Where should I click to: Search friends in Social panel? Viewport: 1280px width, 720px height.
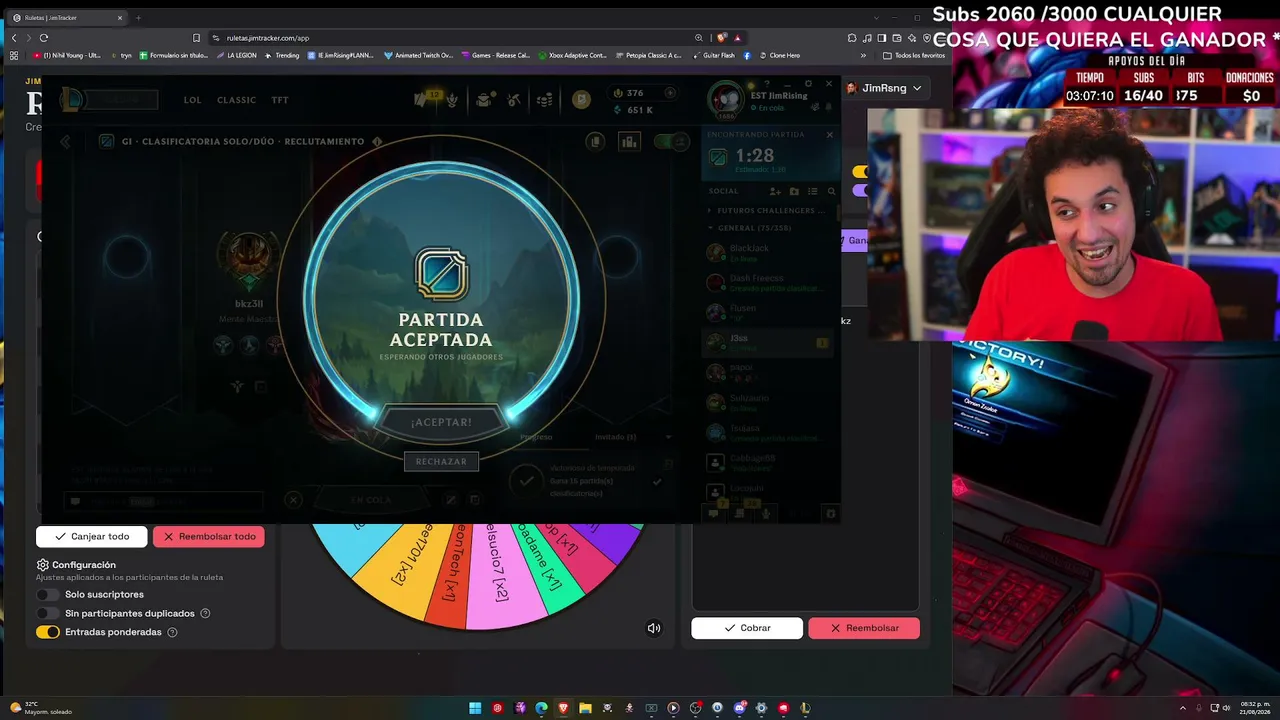(831, 191)
